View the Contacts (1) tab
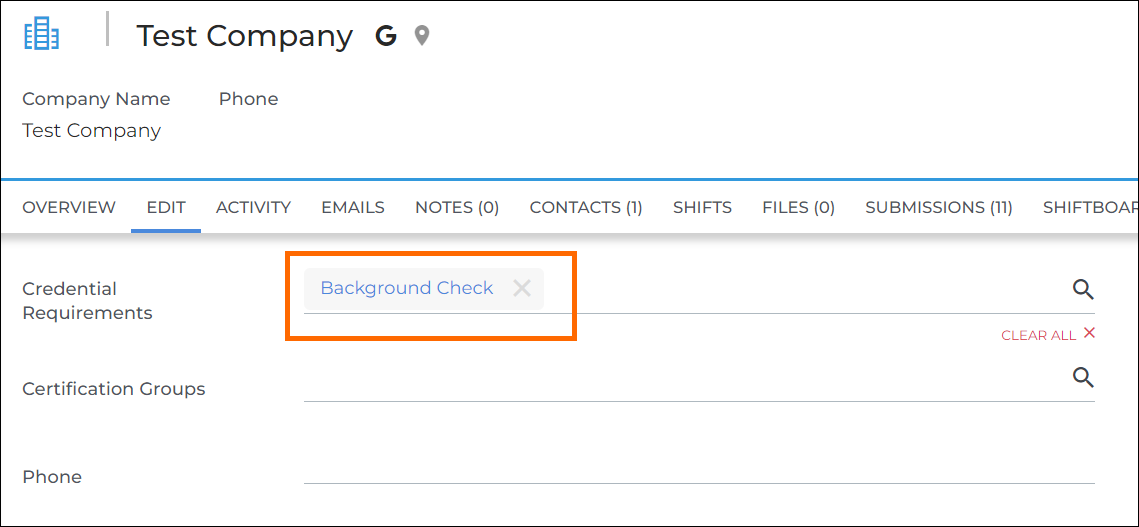Viewport: 1139px width, 527px height. tap(586, 208)
